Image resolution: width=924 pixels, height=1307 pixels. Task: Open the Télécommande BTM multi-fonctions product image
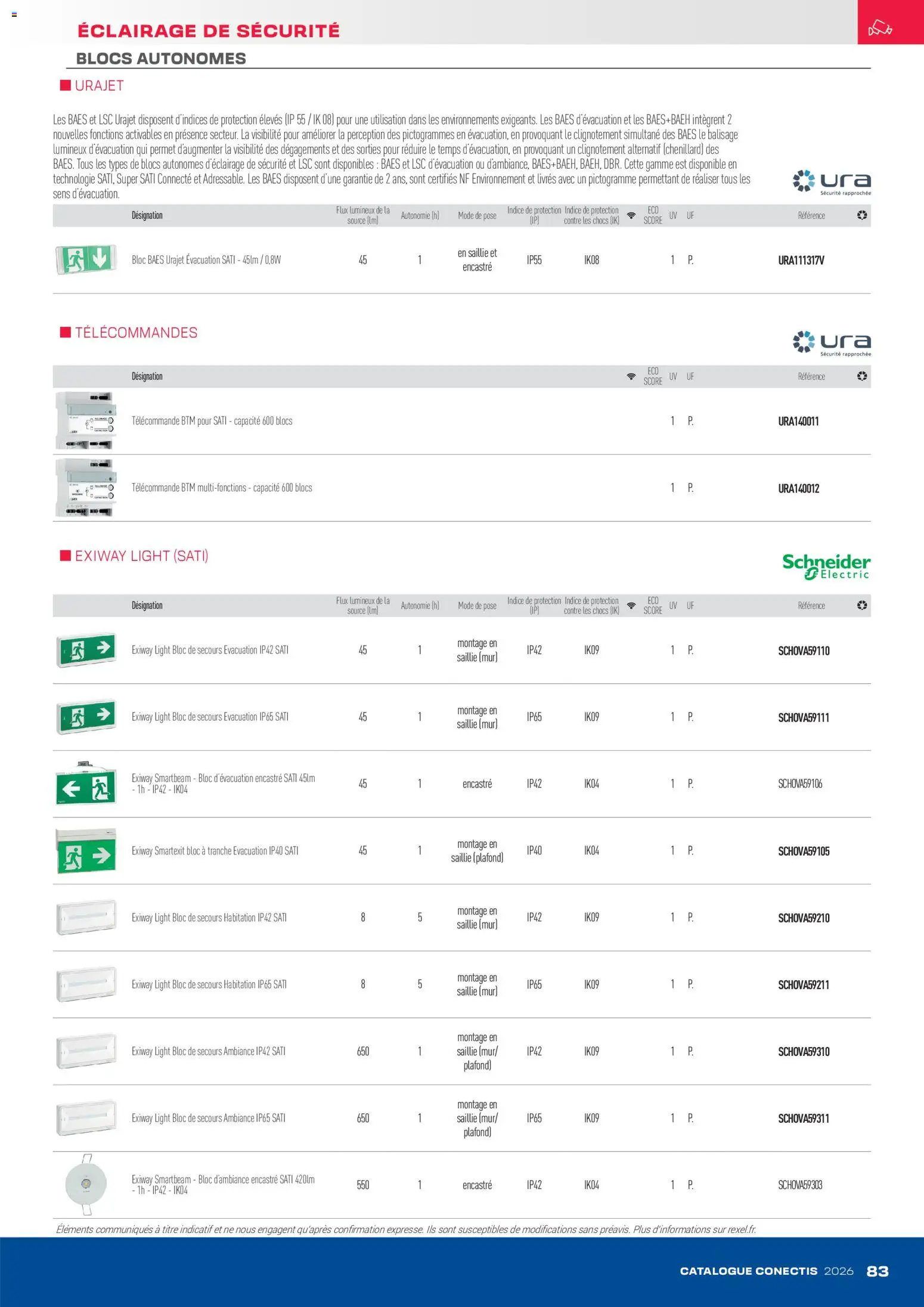click(85, 487)
